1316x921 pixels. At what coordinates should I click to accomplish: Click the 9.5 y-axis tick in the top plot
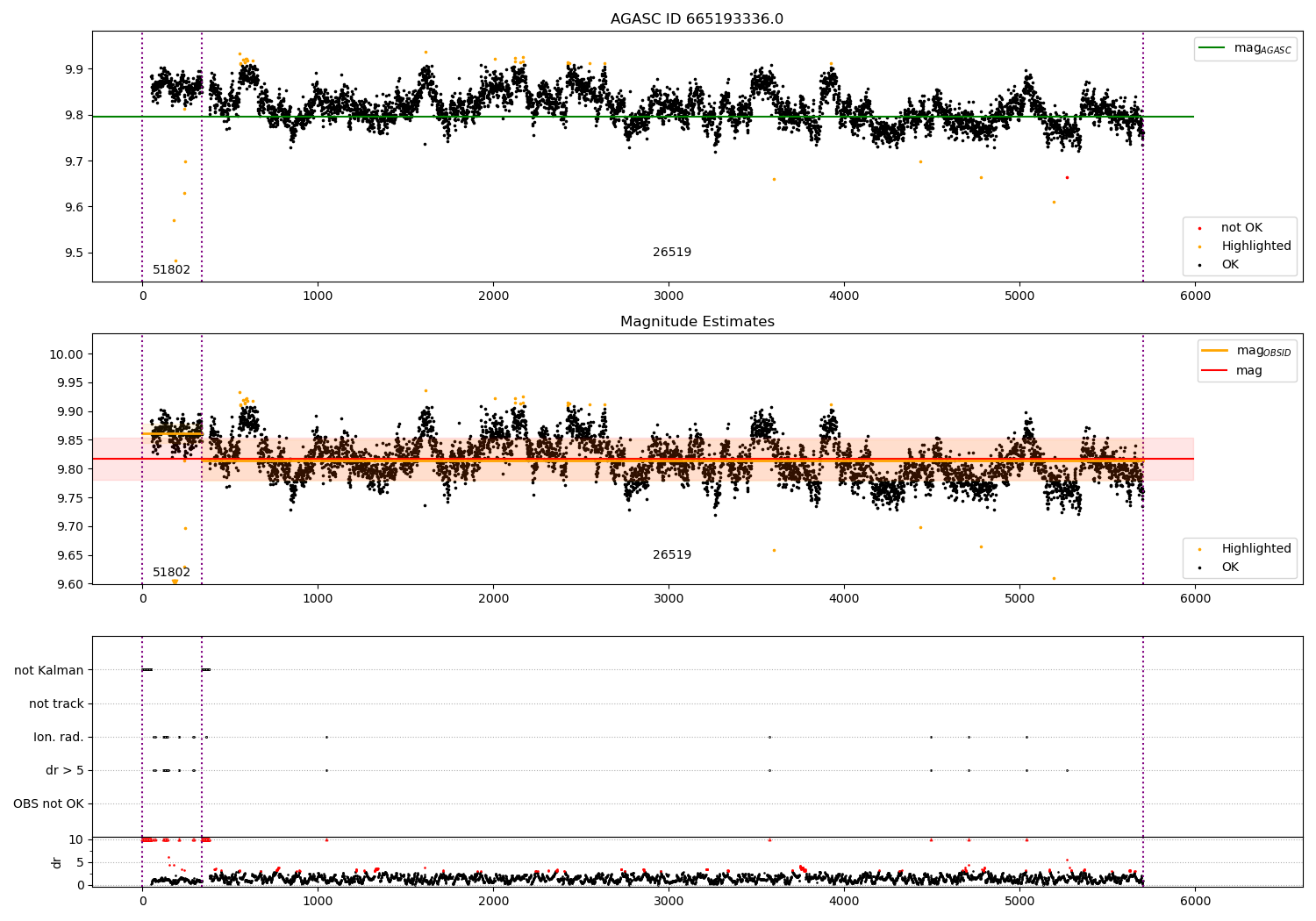pos(73,253)
